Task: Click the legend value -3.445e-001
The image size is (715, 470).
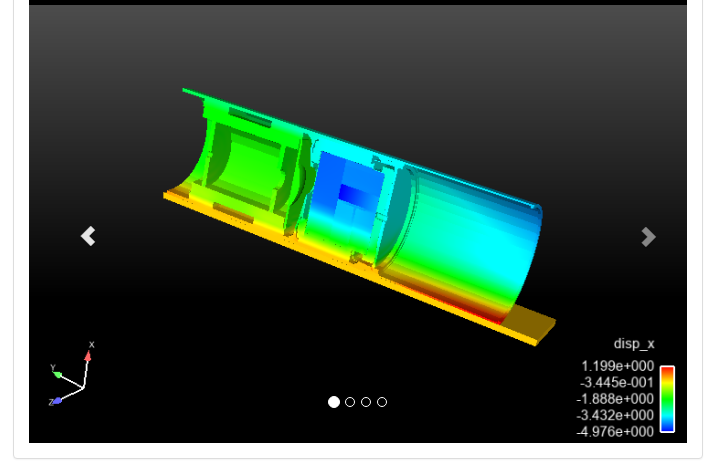Action: coord(617,382)
